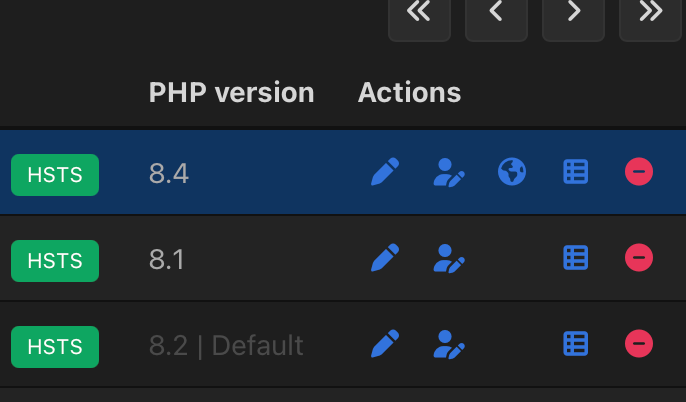Screen dimensions: 686x402
Task: Click the list icon in 8.2 Default row
Action: tap(575, 345)
